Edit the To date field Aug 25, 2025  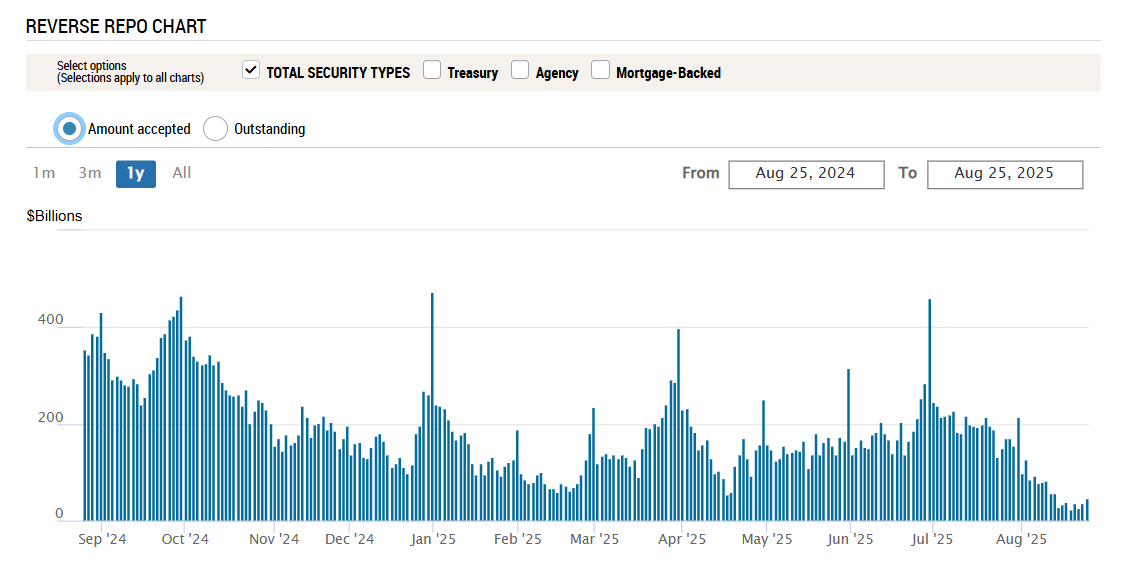pos(1005,174)
